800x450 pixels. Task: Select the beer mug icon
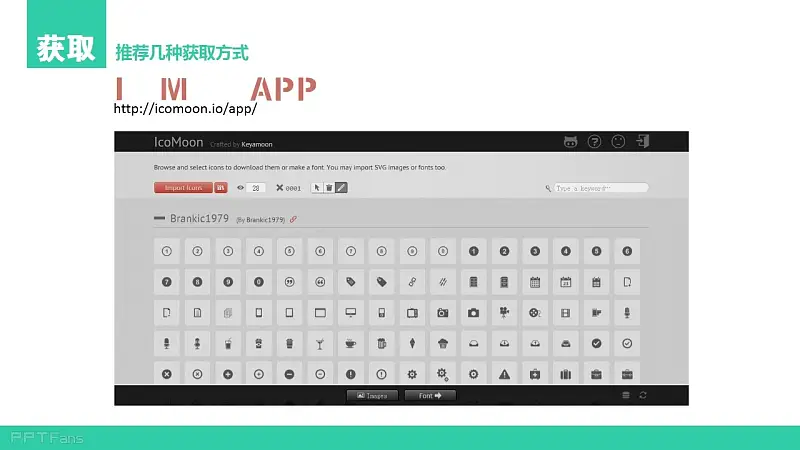coord(382,343)
